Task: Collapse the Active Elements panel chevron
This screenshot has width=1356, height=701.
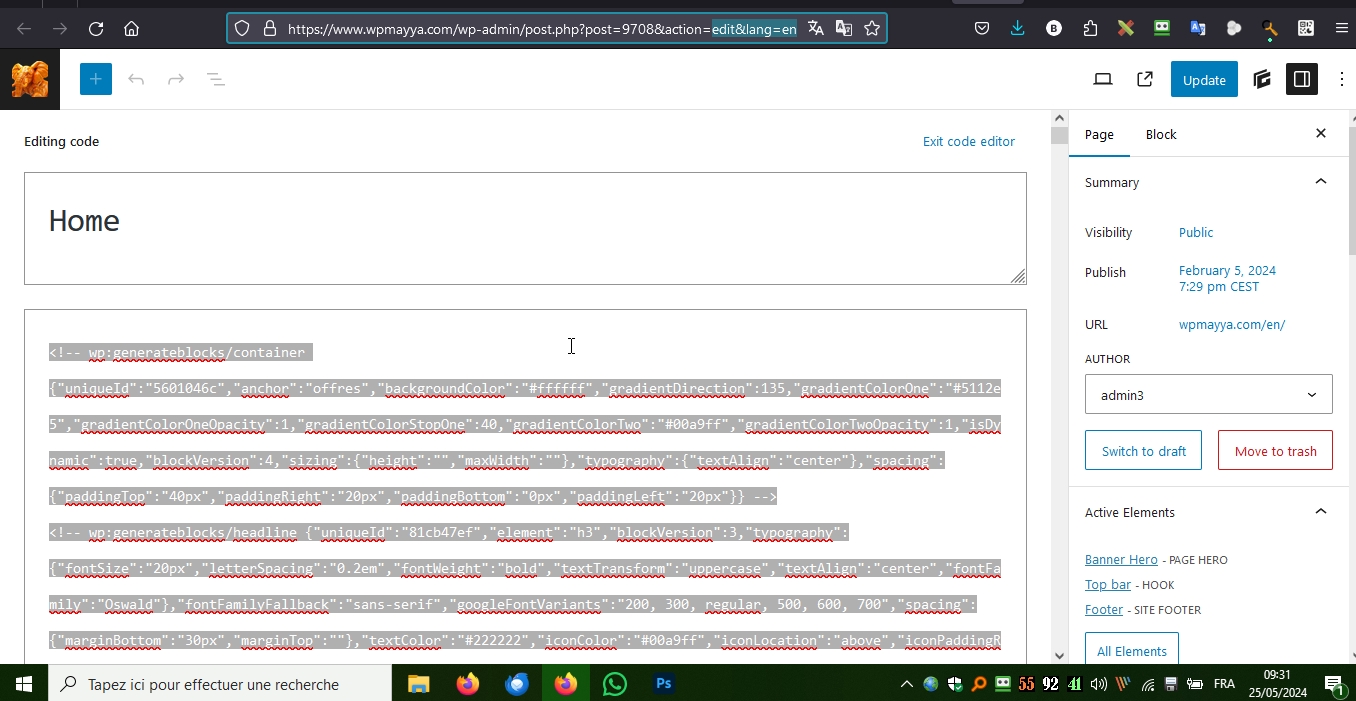Action: (x=1321, y=511)
